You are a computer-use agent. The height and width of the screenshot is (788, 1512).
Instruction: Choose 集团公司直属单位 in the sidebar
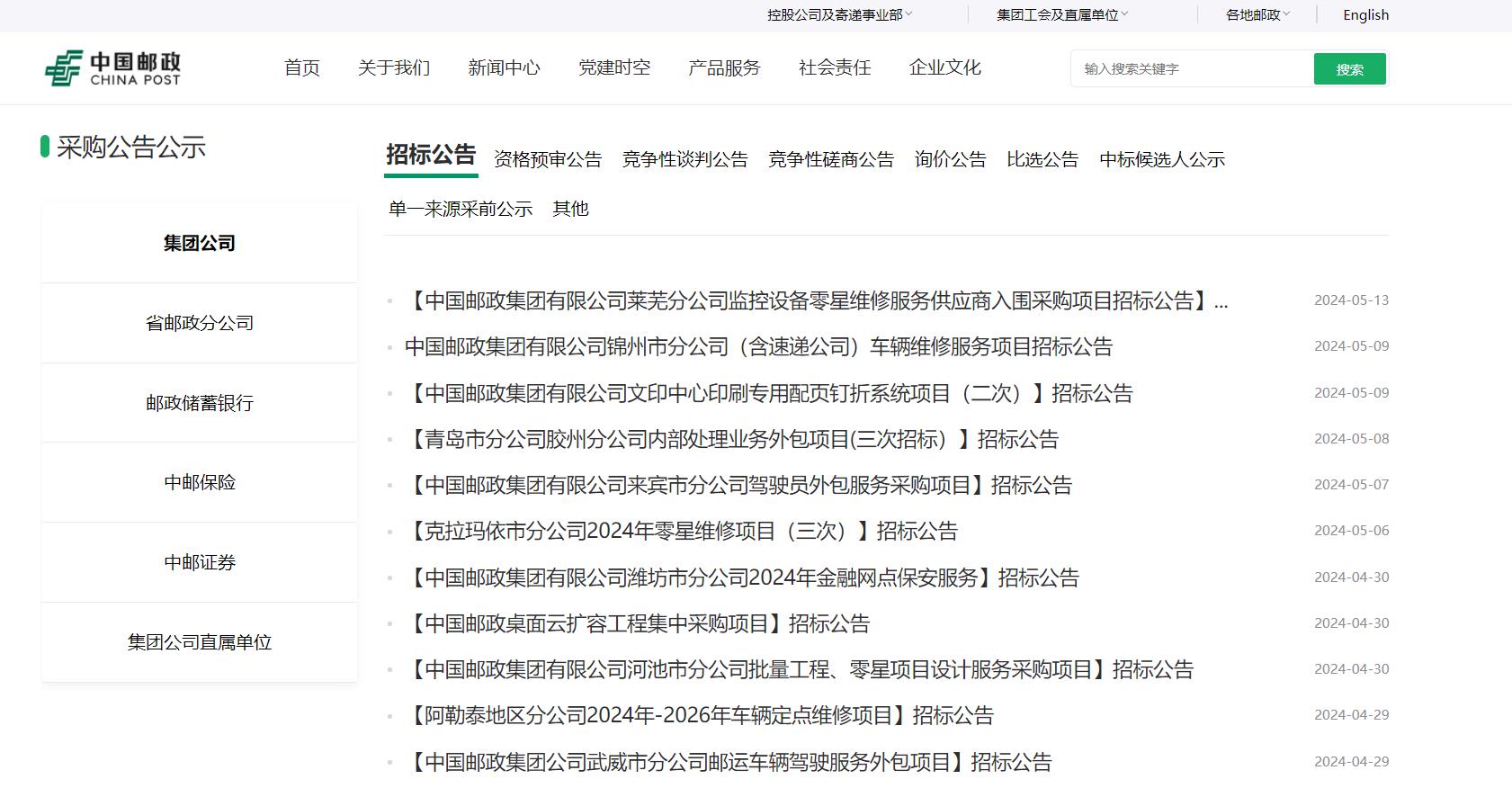tap(200, 642)
